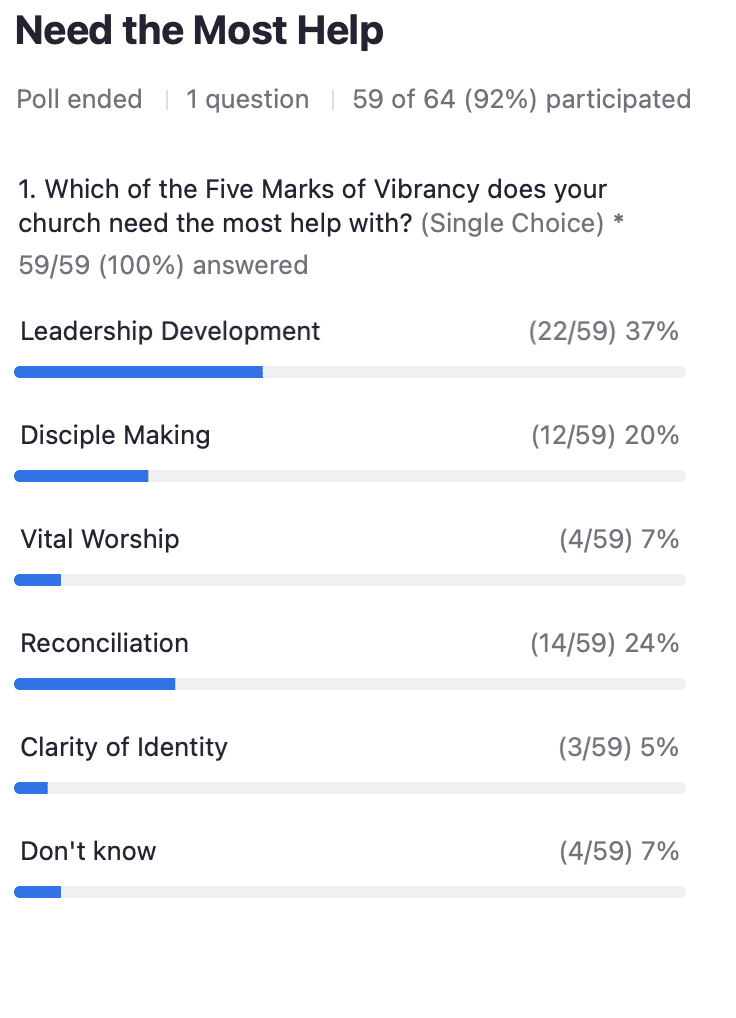Click the "Need the Most Help" poll title

point(200,32)
